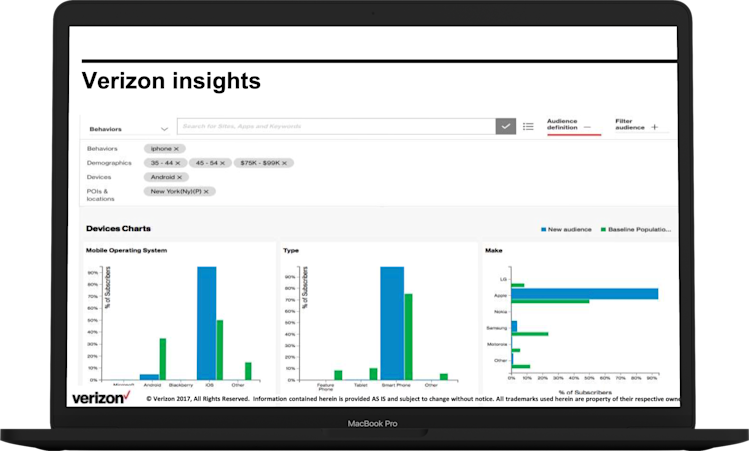The image size is (749, 451).
Task: Click the green Android bar in Mobile Operating System chart
Action: pos(163,359)
